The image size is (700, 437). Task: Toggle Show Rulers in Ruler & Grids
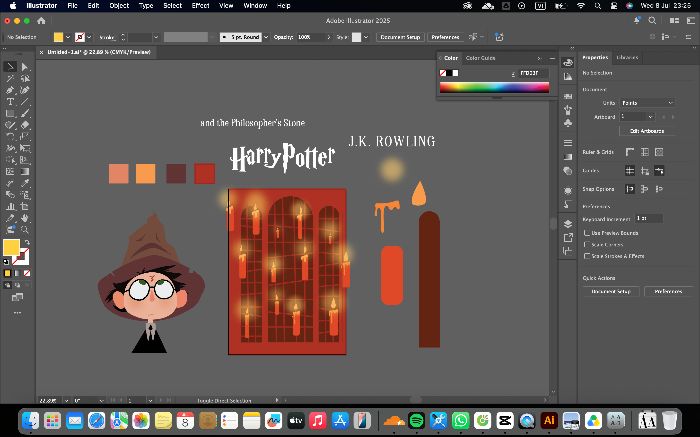(629, 152)
